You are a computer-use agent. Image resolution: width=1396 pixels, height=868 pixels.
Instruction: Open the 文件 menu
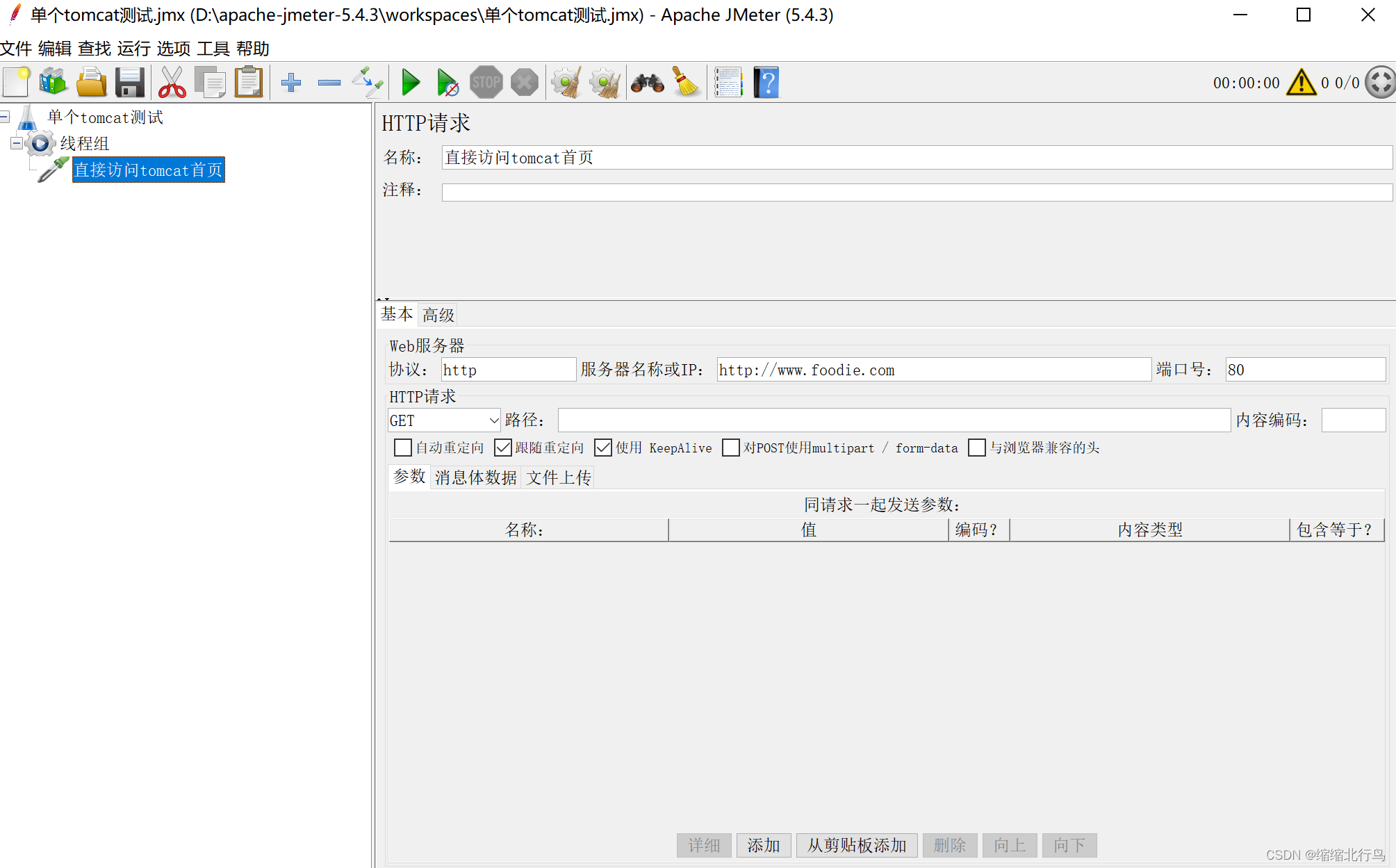pos(16,49)
